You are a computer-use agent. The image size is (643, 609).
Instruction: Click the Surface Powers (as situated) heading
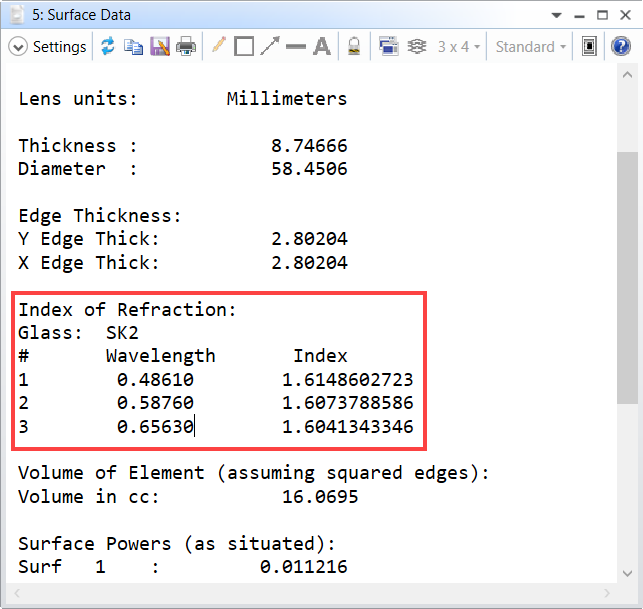point(177,544)
